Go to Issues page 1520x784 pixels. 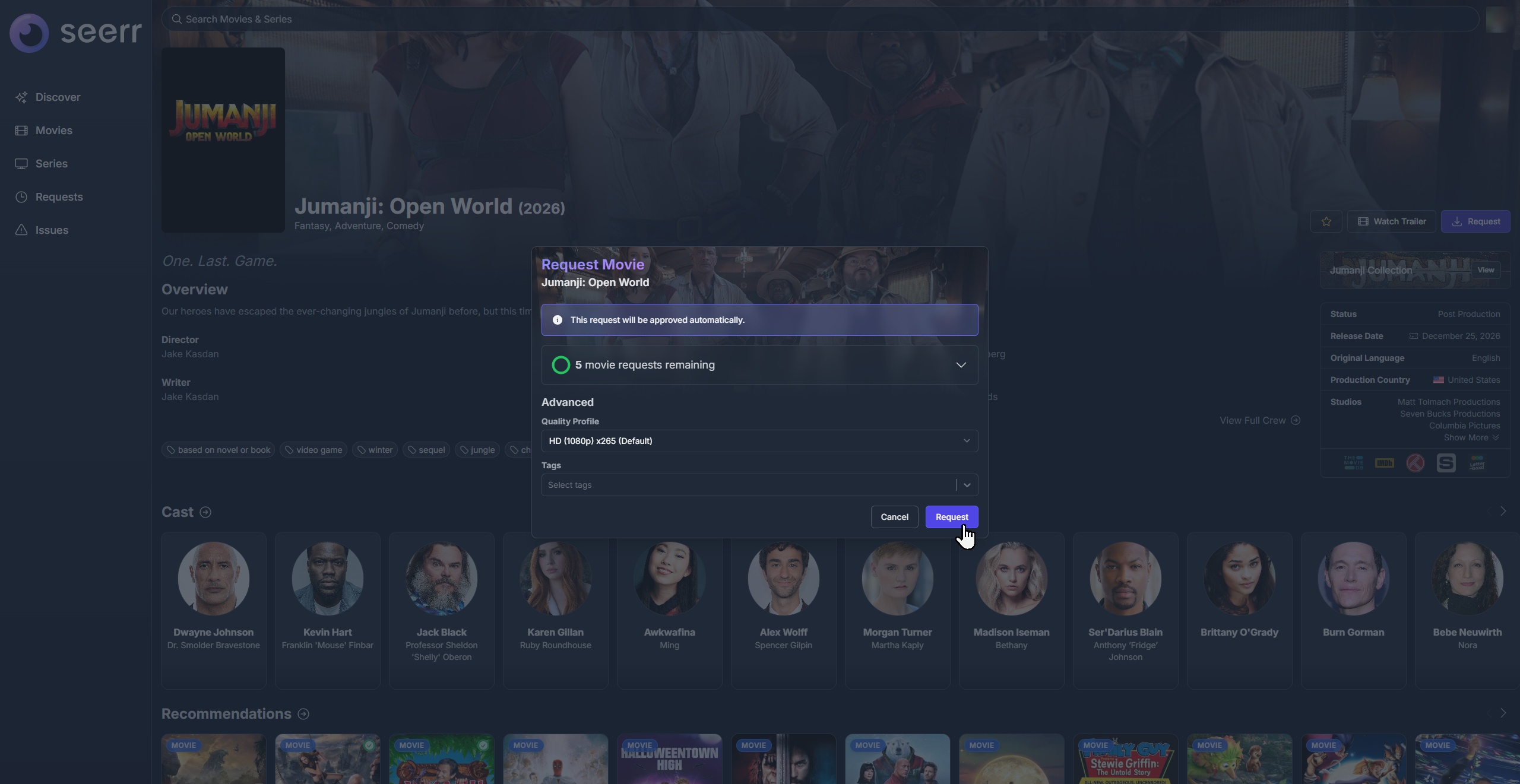pyautogui.click(x=76, y=230)
